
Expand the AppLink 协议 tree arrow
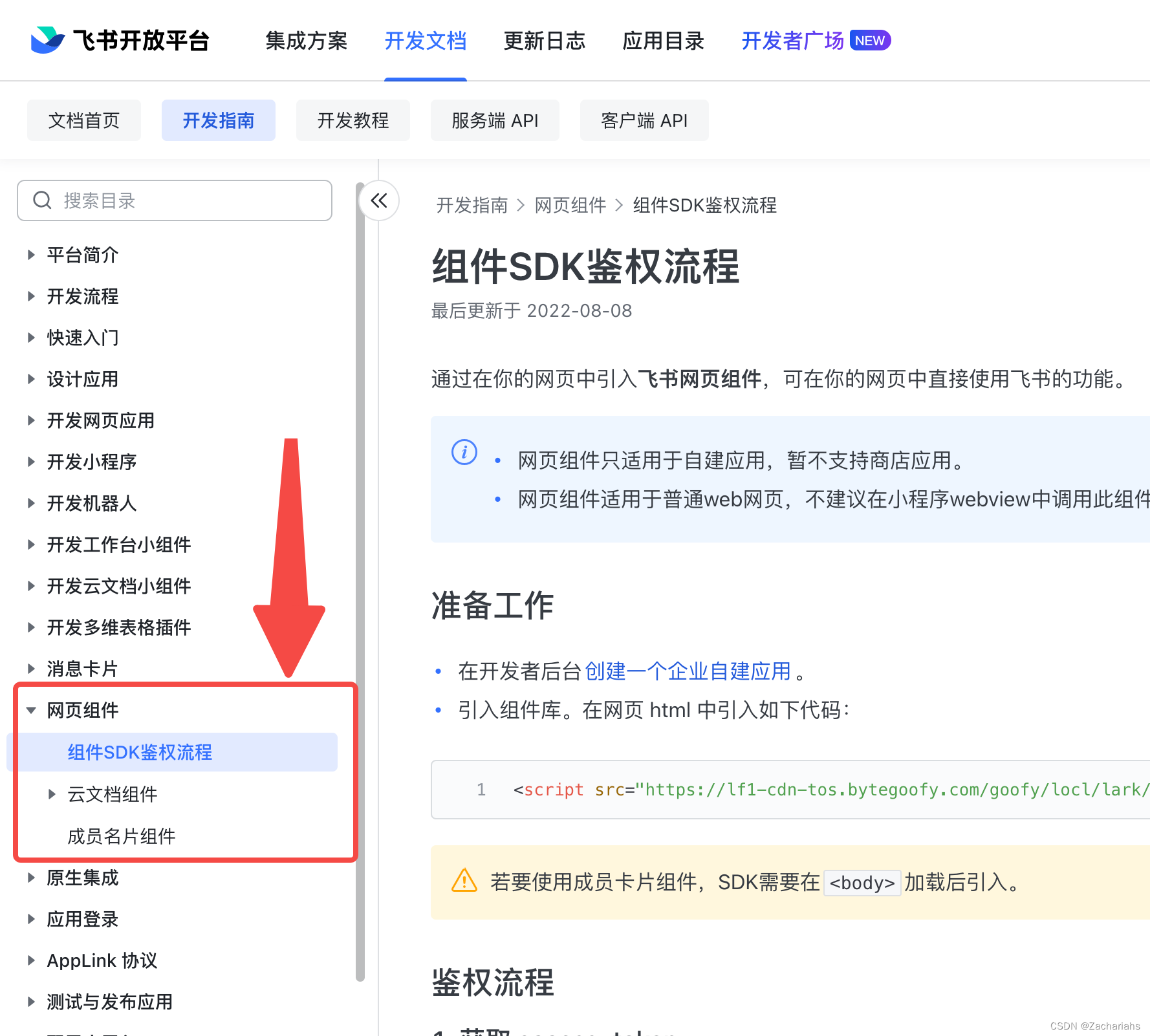(31, 960)
